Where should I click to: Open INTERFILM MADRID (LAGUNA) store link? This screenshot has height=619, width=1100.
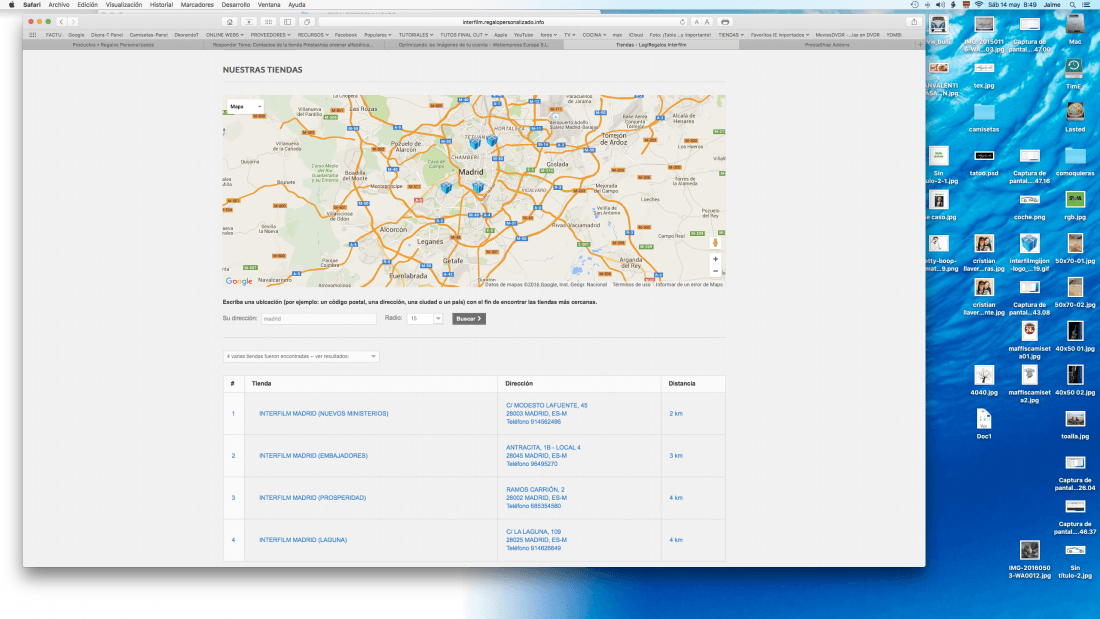(x=303, y=540)
